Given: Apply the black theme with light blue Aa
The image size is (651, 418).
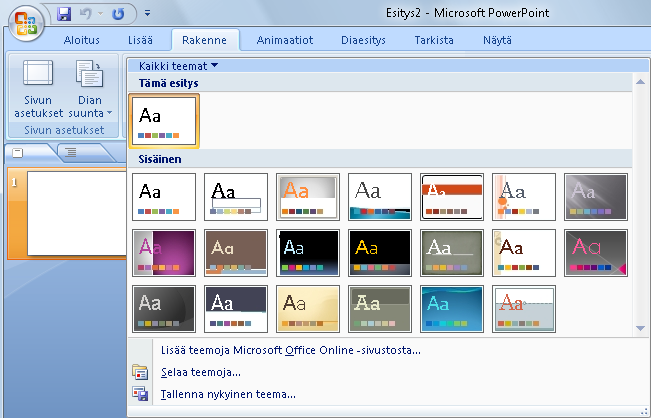Looking at the screenshot, I should pyautogui.click(x=308, y=253).
